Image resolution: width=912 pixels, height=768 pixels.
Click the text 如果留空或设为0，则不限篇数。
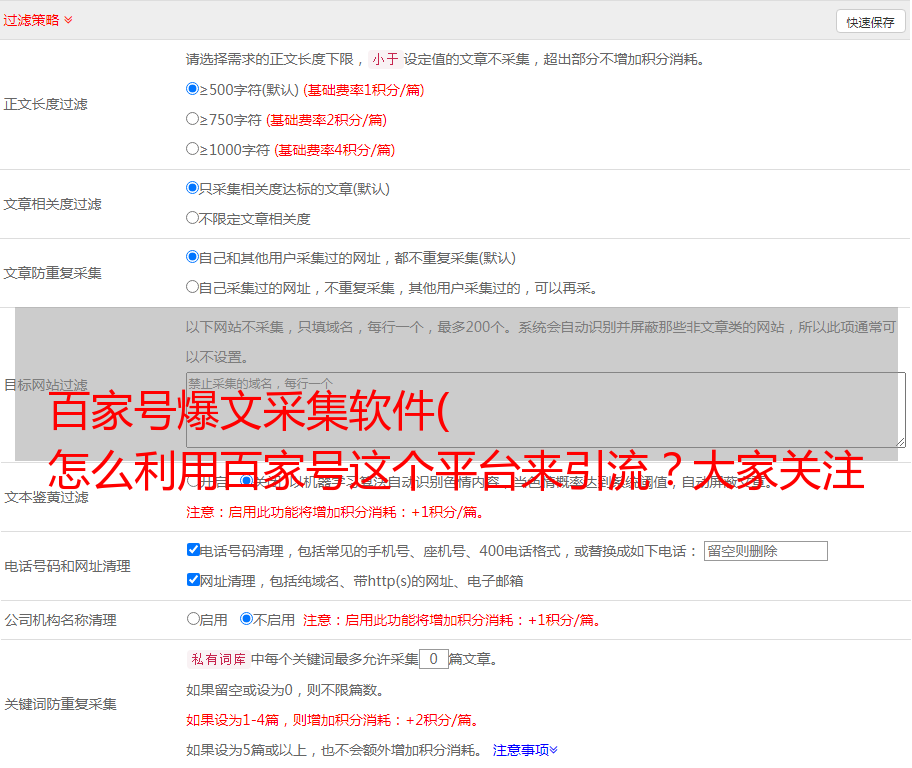point(285,690)
